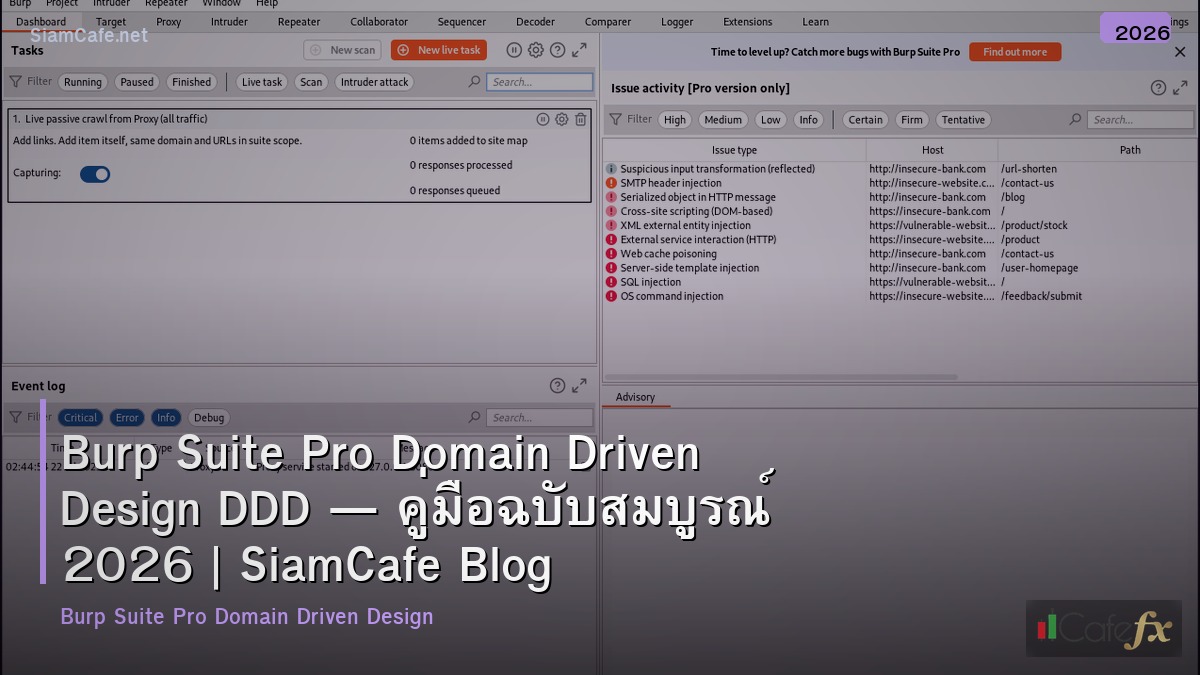The image size is (1200, 675).
Task: Toggle the Critical filter in Event log
Action: pos(80,417)
